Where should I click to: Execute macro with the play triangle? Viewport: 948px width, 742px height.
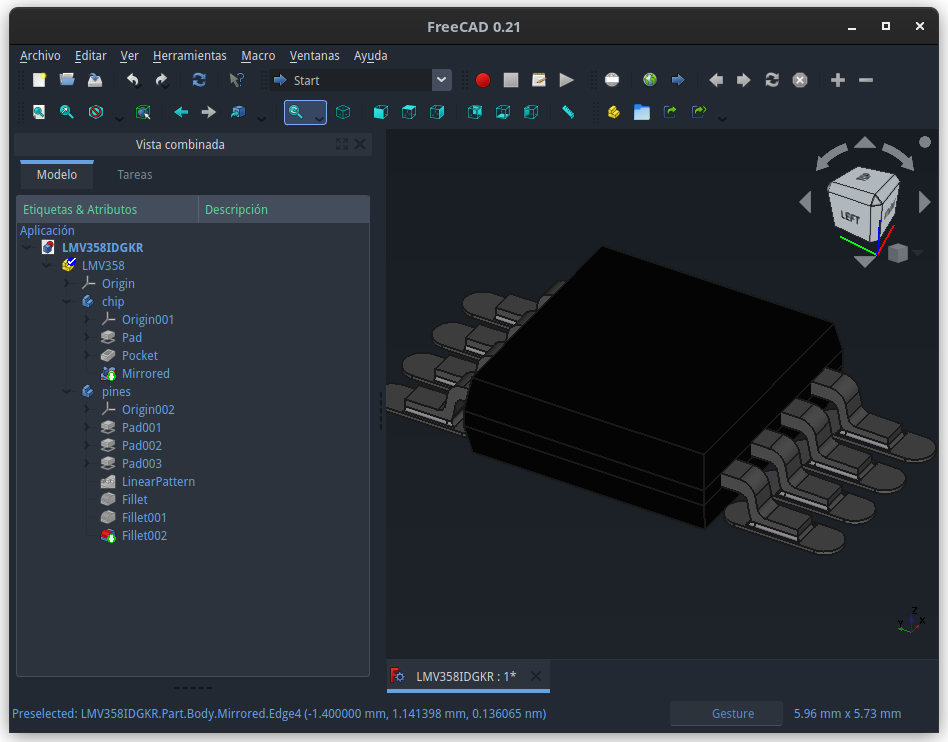pos(567,80)
